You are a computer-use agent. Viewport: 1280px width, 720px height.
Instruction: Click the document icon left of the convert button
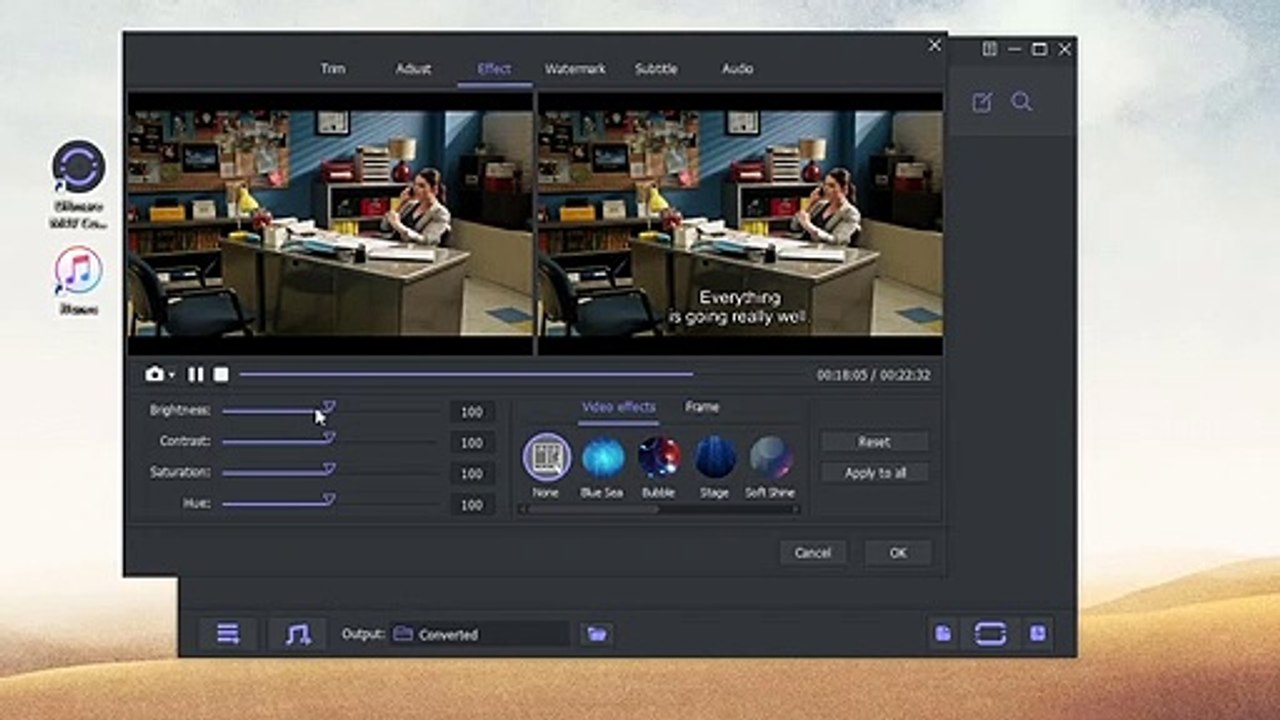point(942,634)
